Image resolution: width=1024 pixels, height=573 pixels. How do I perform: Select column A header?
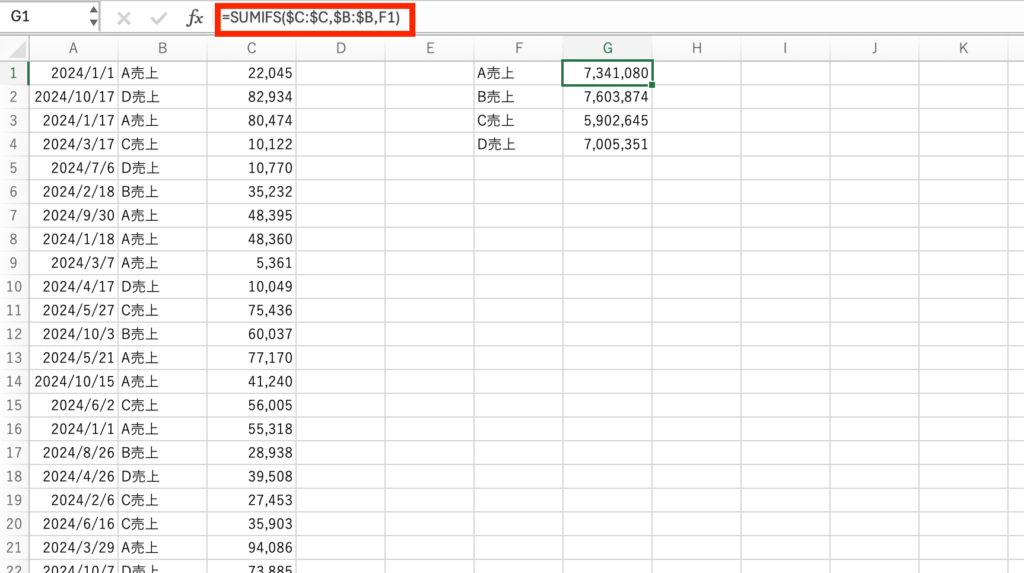pyautogui.click(x=73, y=48)
